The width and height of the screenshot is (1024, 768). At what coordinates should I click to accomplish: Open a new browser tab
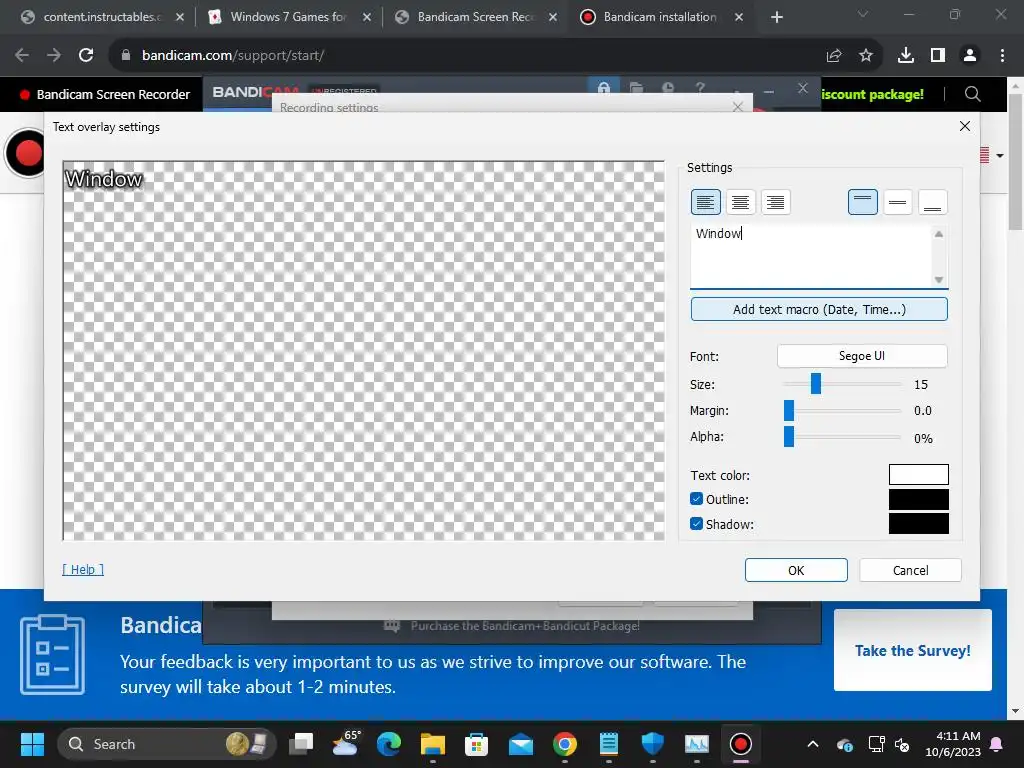(776, 18)
